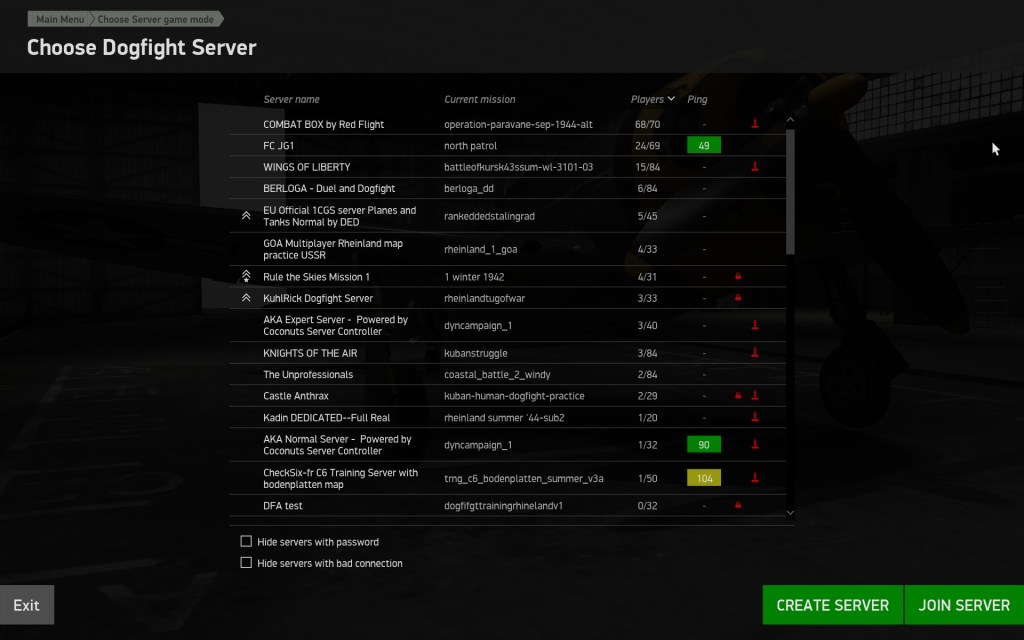The width and height of the screenshot is (1024, 640).
Task: Sort list by Players column arrow
Action: pos(671,99)
